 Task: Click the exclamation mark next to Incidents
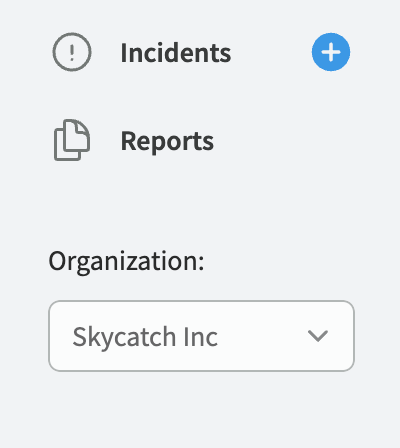pos(72,52)
